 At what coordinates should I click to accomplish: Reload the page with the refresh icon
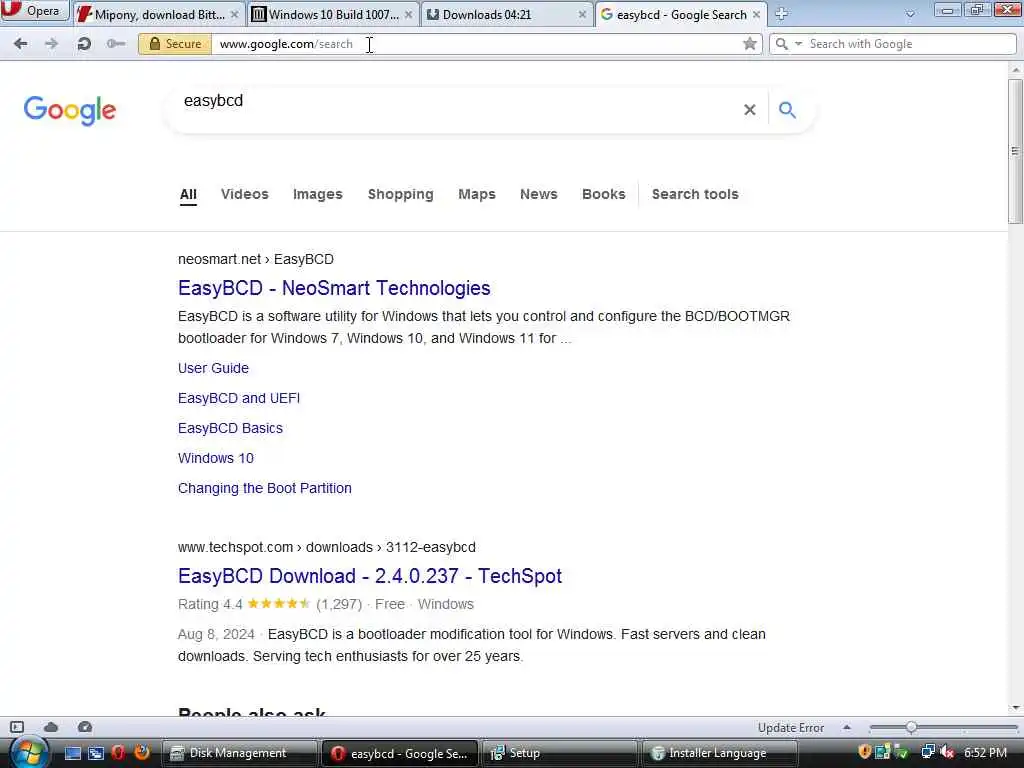coord(84,44)
